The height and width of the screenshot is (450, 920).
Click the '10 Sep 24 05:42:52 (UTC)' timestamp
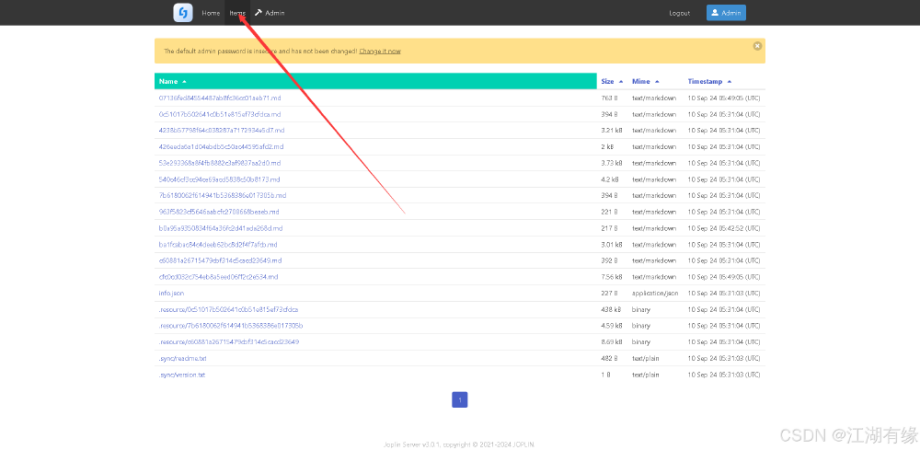[x=723, y=228]
